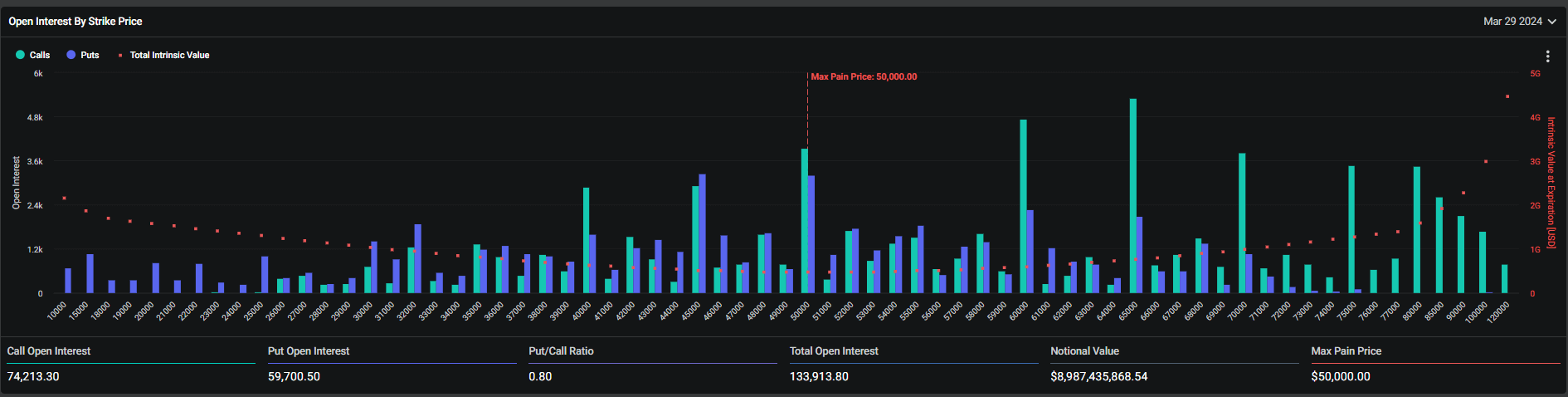1568x397 pixels.
Task: Click the Puts bar at 45000 strike
Action: coord(703,233)
